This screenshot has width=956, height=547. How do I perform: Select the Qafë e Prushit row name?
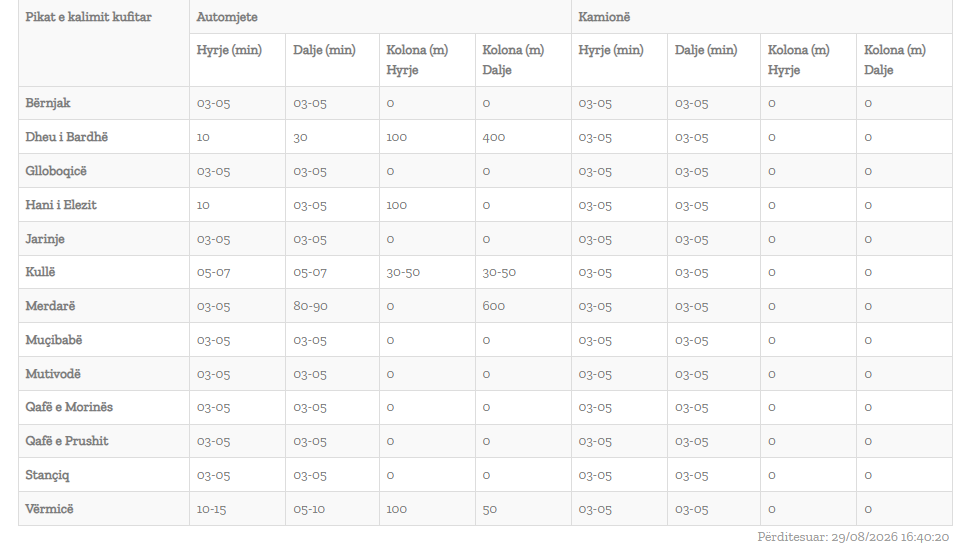pos(66,441)
